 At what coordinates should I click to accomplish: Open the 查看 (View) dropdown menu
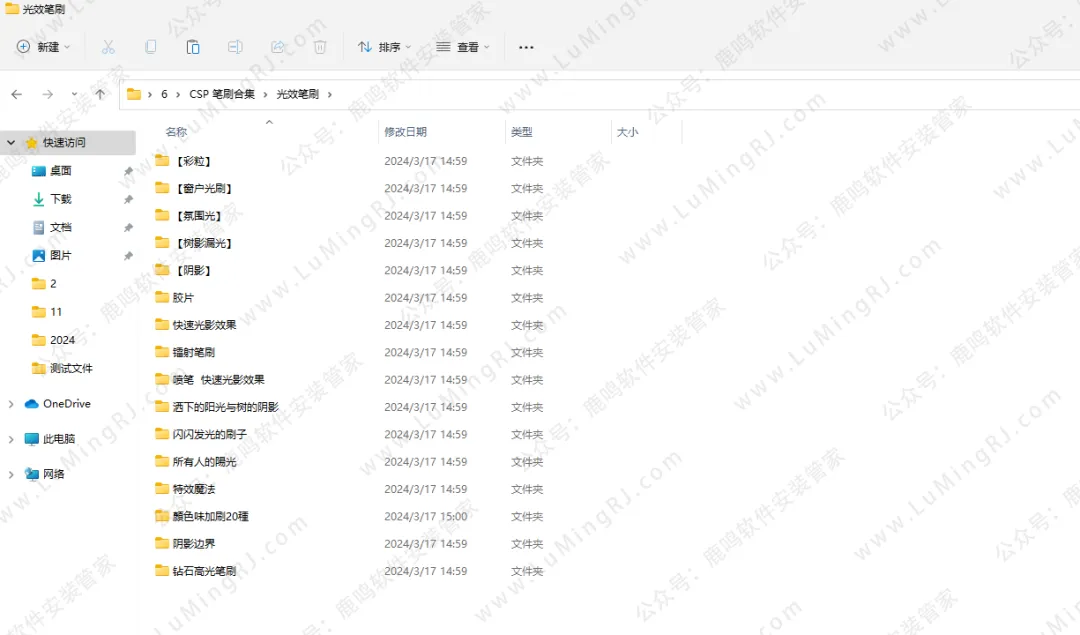pos(462,47)
